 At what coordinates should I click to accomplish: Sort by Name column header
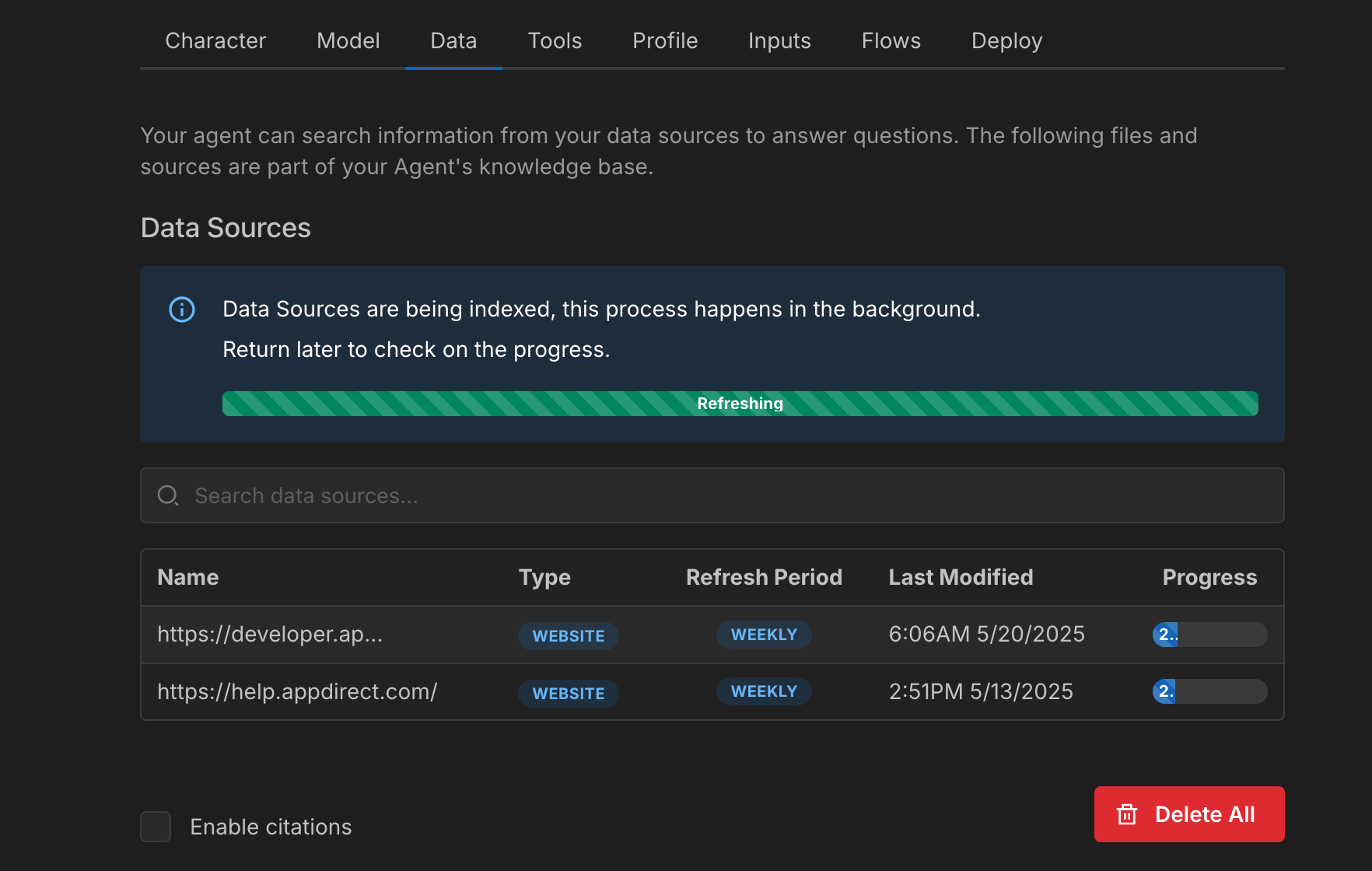coord(188,577)
